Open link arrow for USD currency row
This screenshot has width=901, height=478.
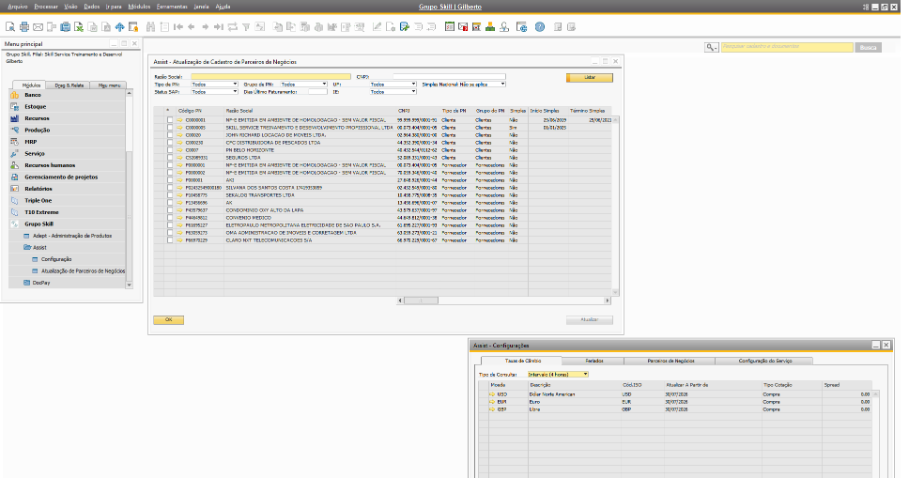492,395
